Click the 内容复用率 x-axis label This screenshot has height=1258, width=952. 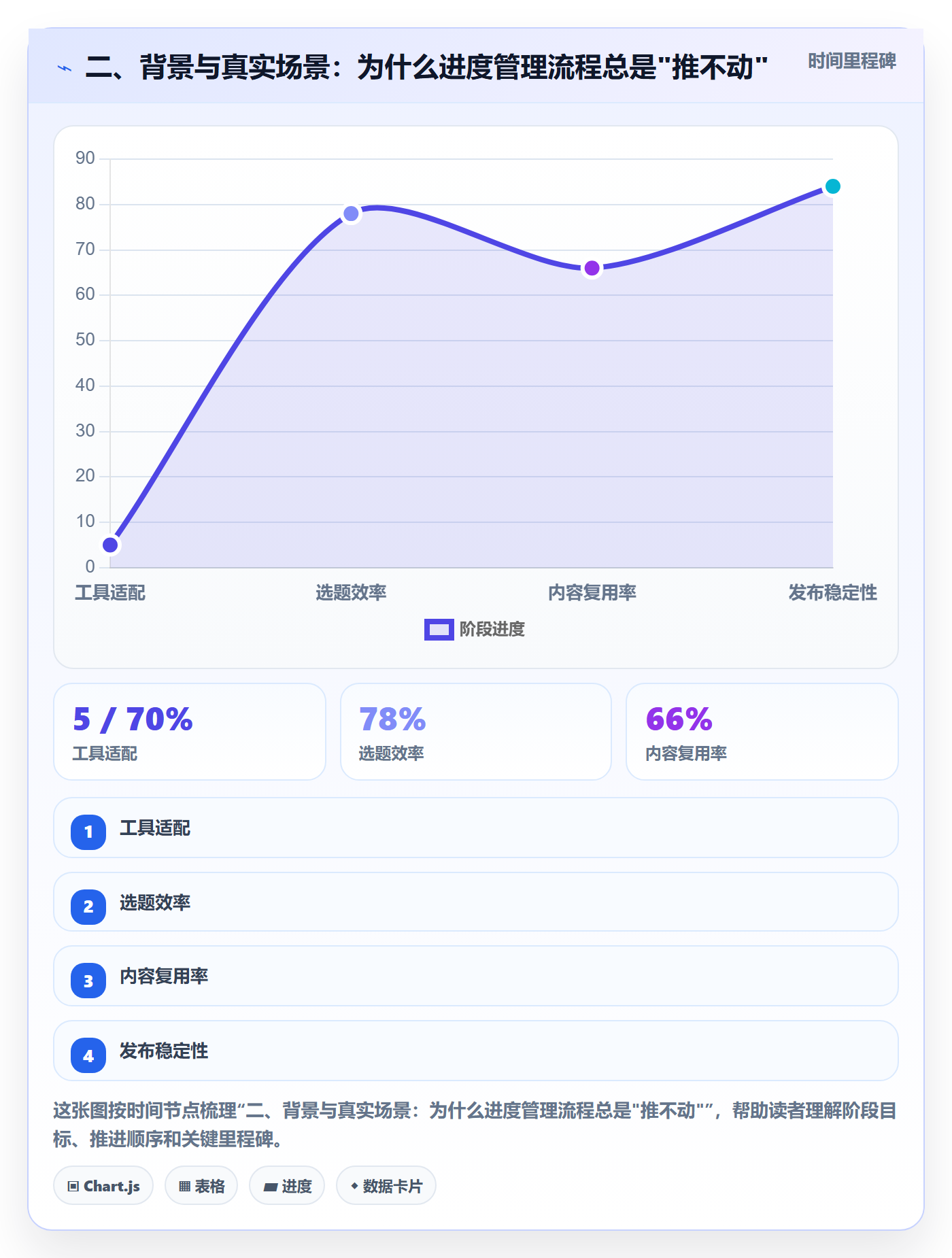pyautogui.click(x=592, y=592)
